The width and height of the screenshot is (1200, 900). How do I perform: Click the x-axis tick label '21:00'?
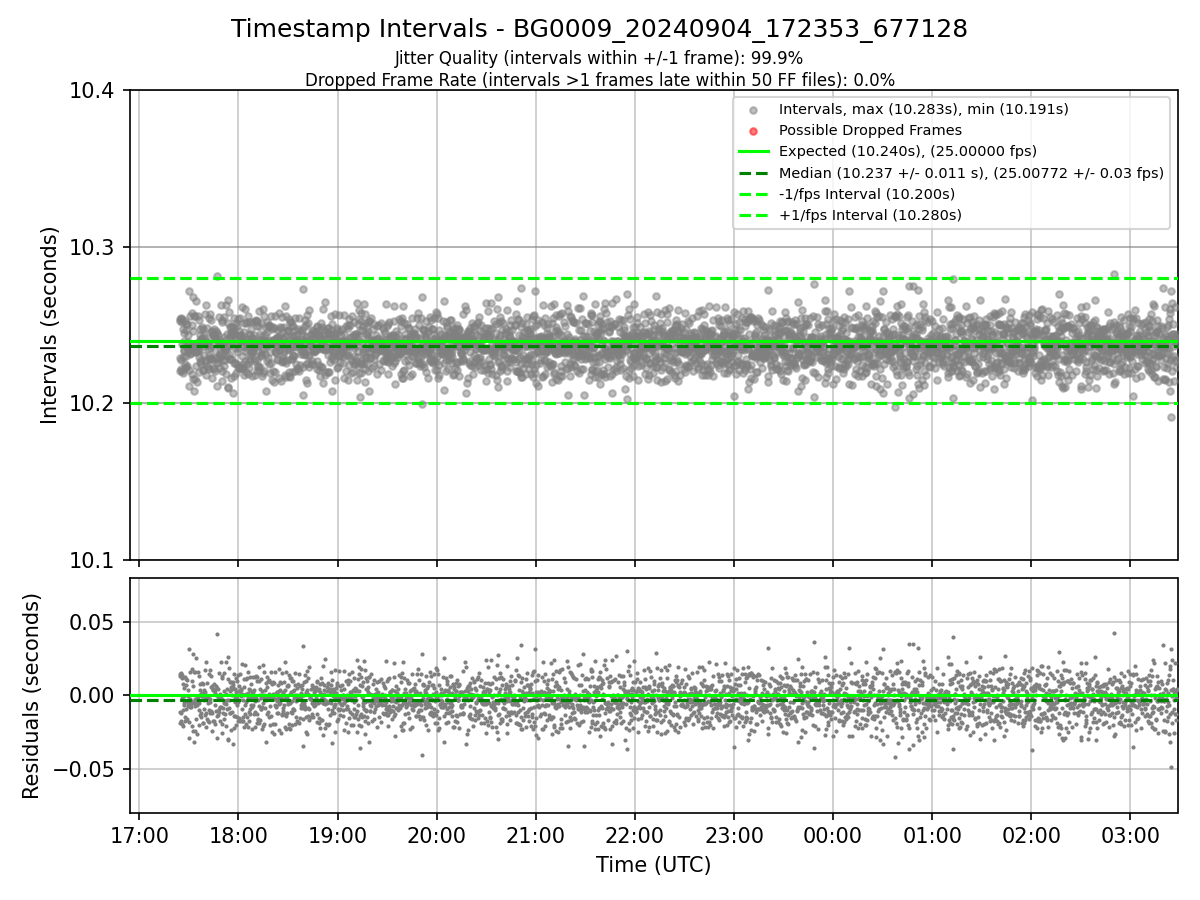pos(535,834)
